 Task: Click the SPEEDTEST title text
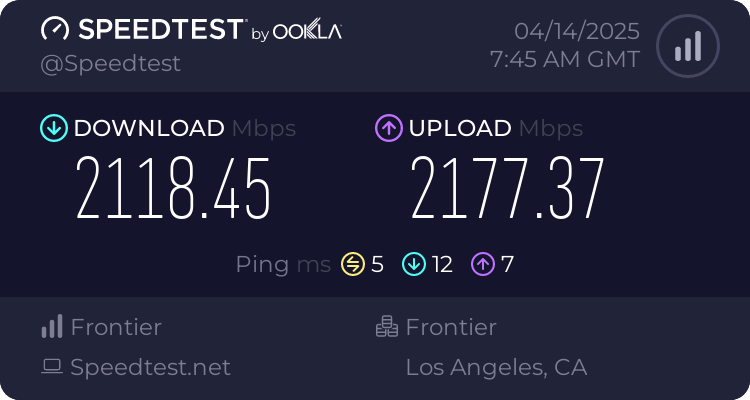tap(159, 29)
